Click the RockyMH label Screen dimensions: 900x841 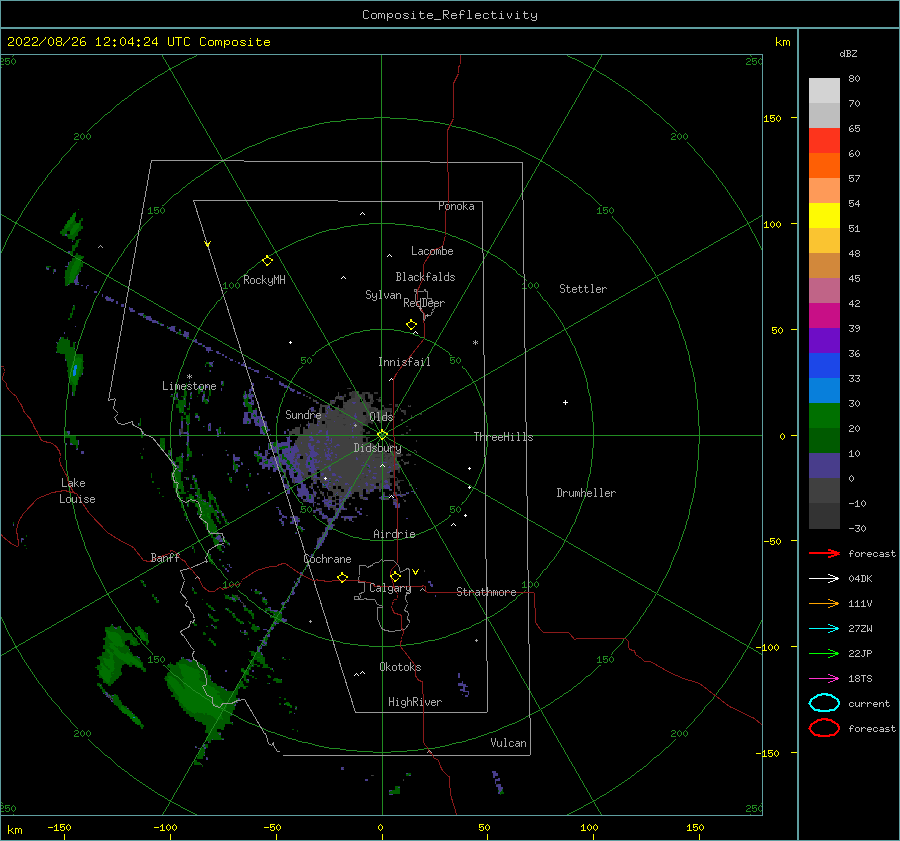[264, 280]
